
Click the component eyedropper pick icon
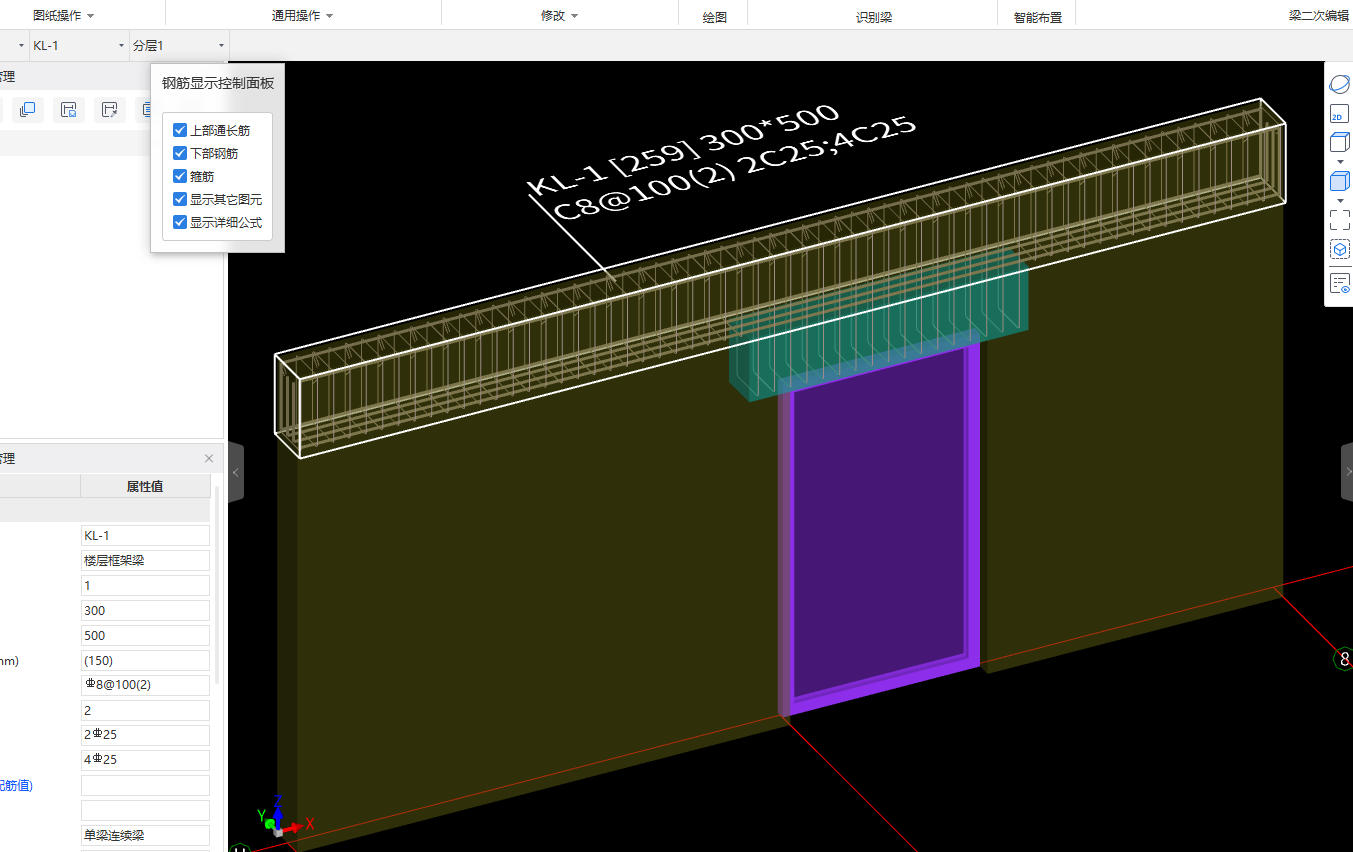pos(110,110)
